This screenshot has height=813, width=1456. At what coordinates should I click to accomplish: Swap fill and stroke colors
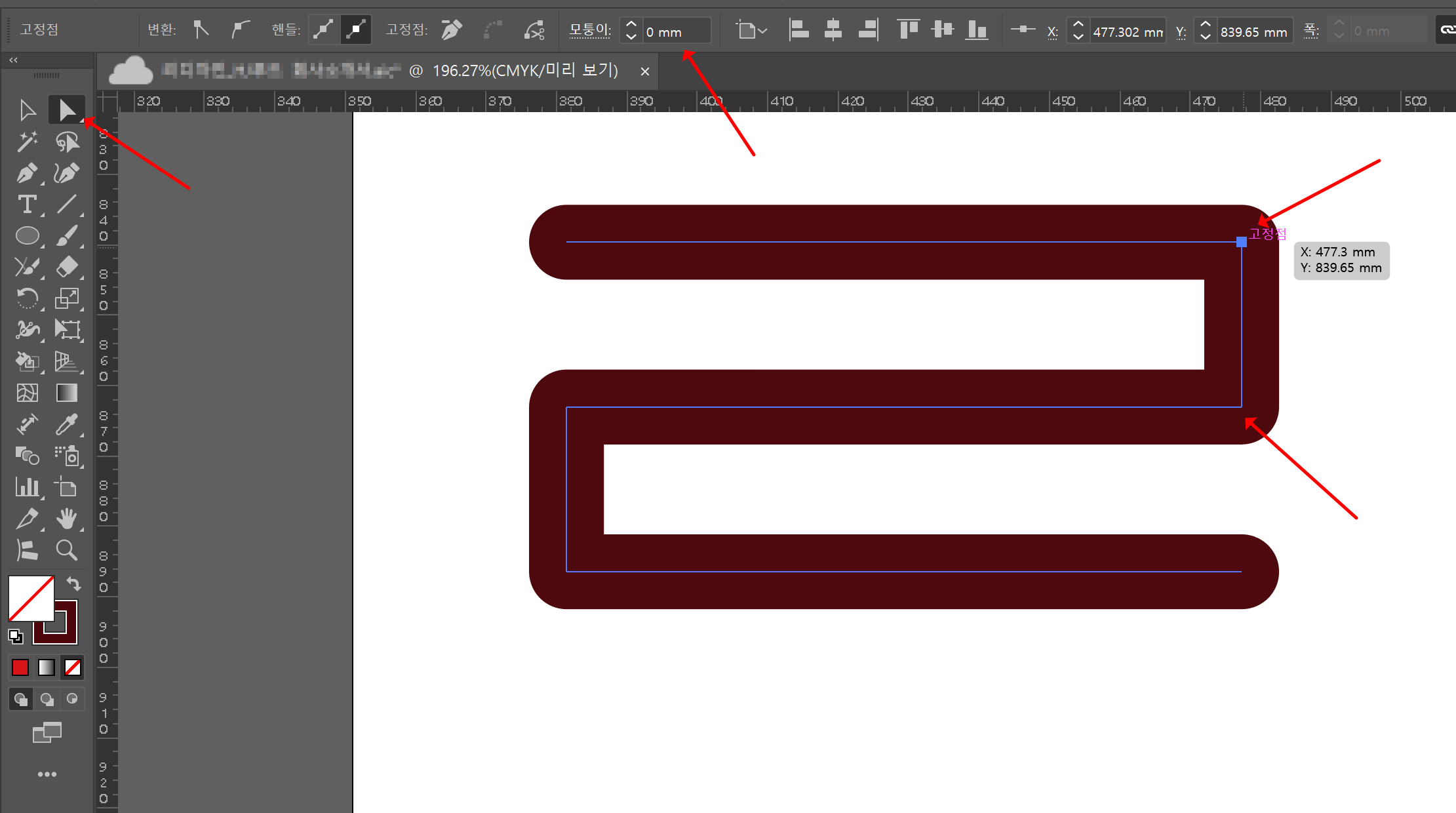(x=73, y=584)
